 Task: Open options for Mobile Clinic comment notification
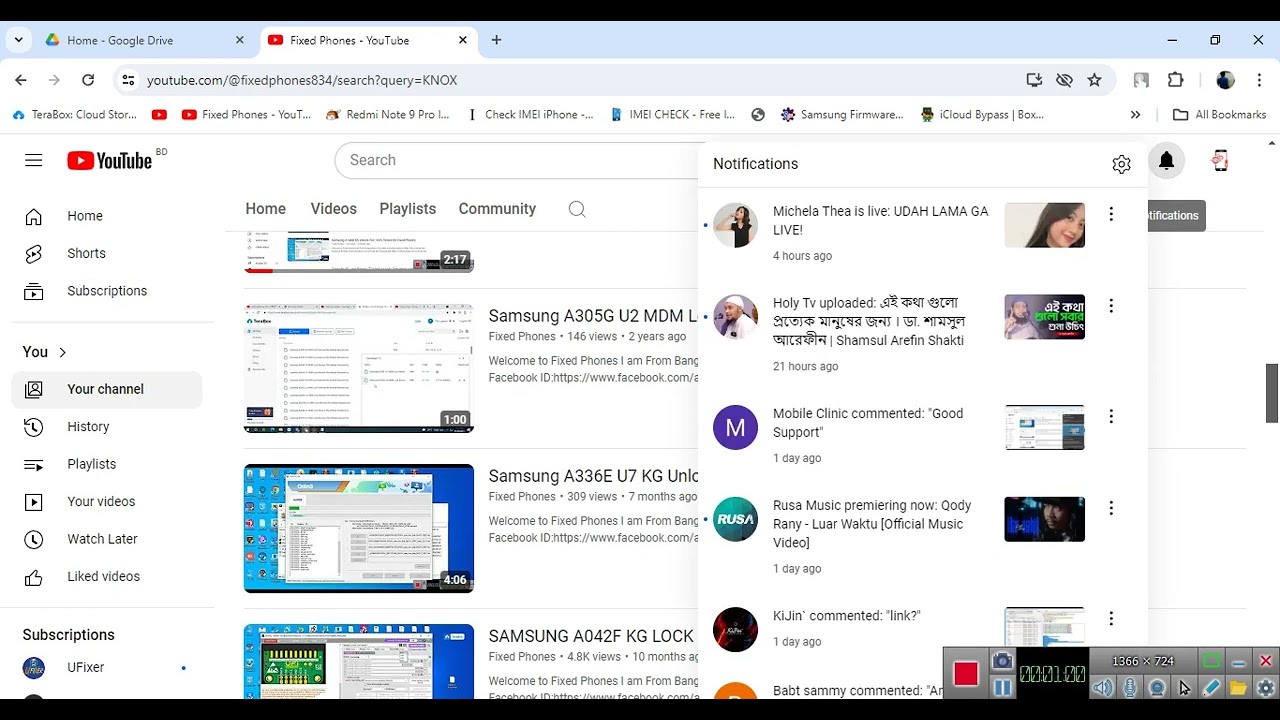tap(1111, 416)
